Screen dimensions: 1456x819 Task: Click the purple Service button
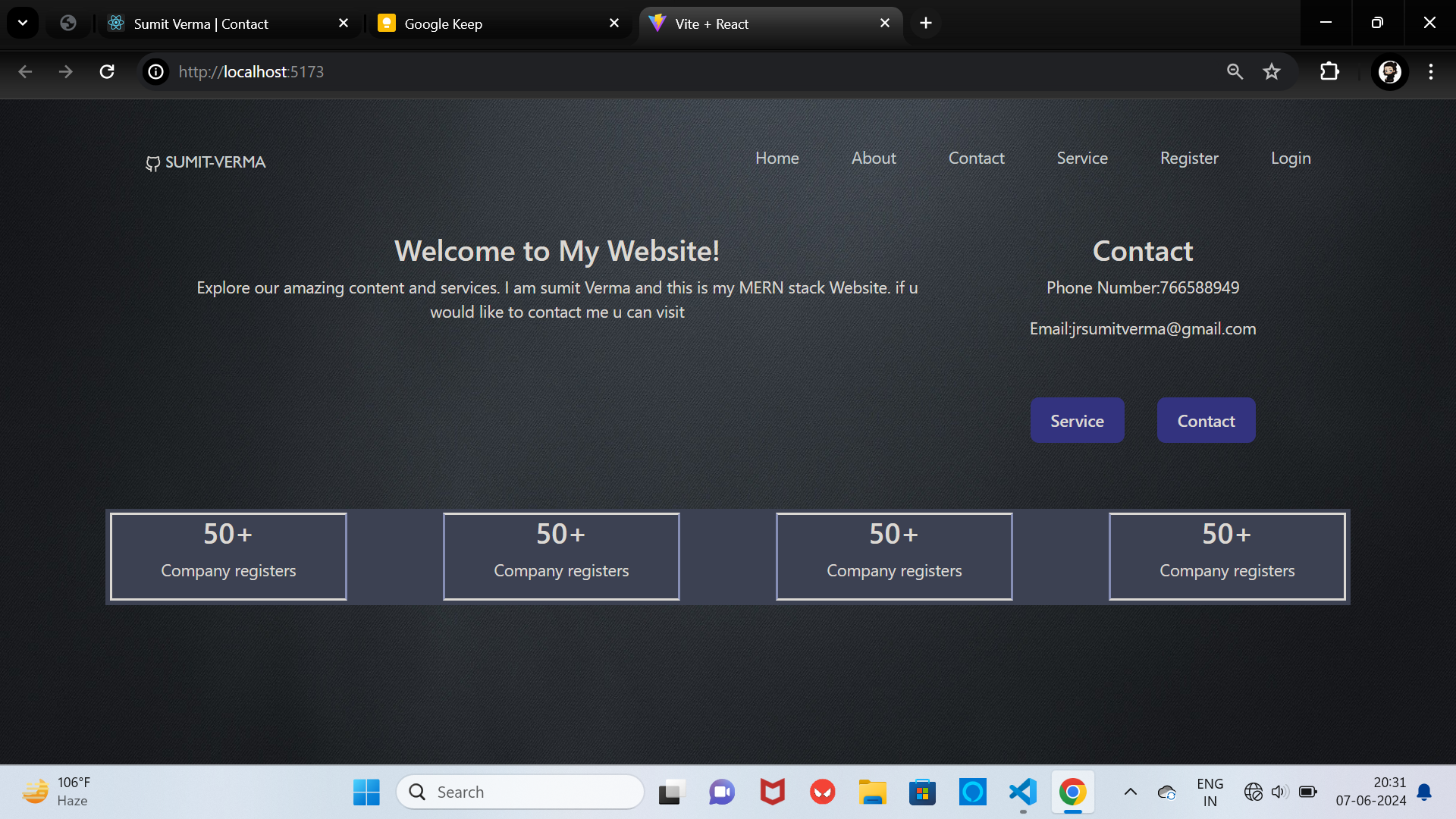1077,420
